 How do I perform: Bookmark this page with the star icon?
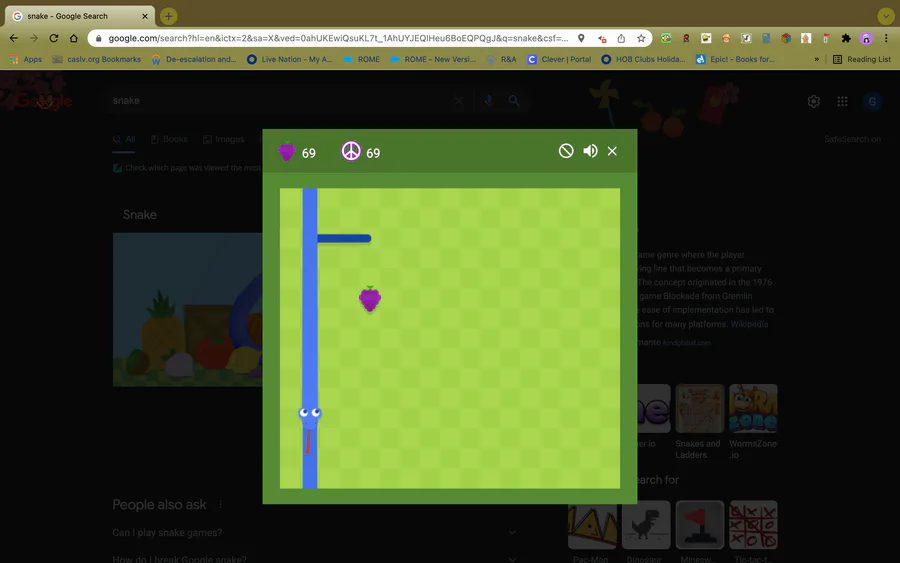click(x=641, y=38)
